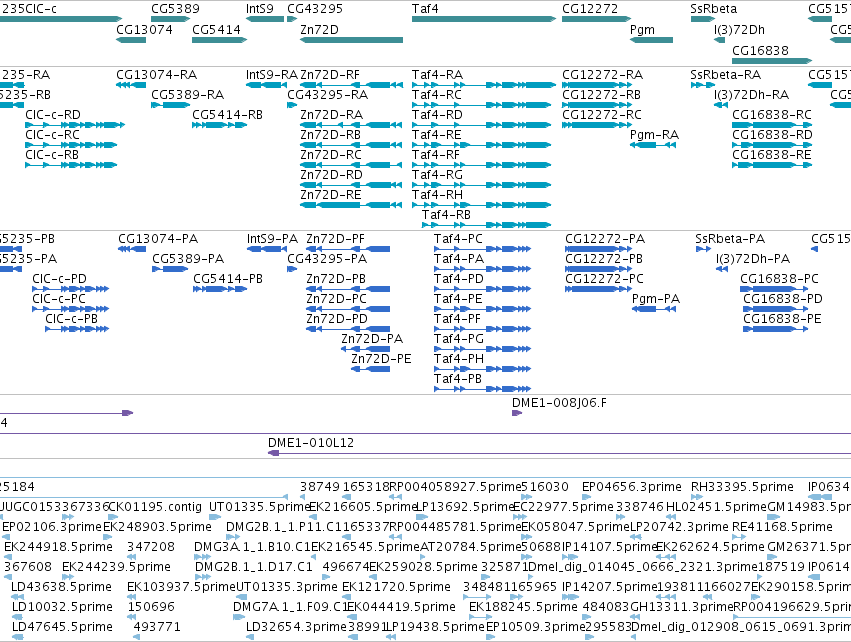Click the l(3)72Dh-PA protein label
The height and width of the screenshot is (642, 851).
coord(753,258)
